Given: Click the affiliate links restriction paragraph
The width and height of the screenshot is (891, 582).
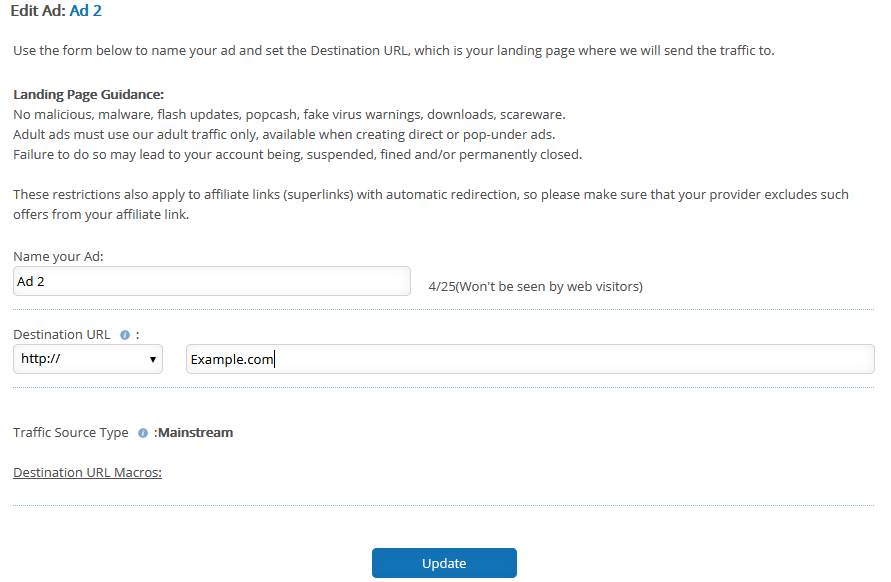Looking at the screenshot, I should pos(431,205).
